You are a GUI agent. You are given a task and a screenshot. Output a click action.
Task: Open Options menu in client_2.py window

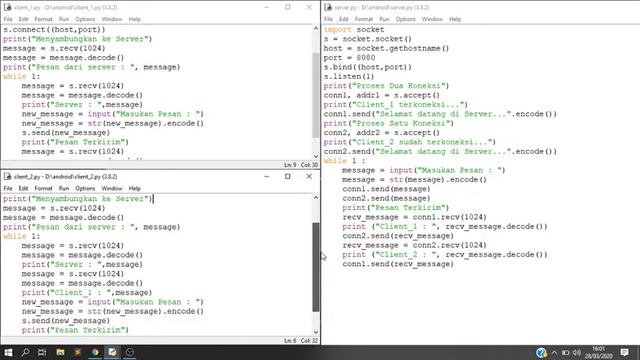[x=85, y=189]
